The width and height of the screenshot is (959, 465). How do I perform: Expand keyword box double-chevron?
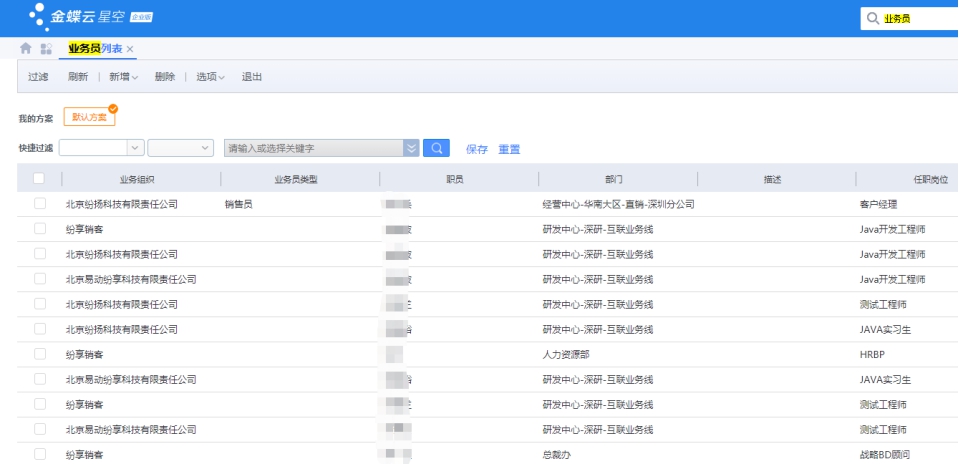coord(411,148)
